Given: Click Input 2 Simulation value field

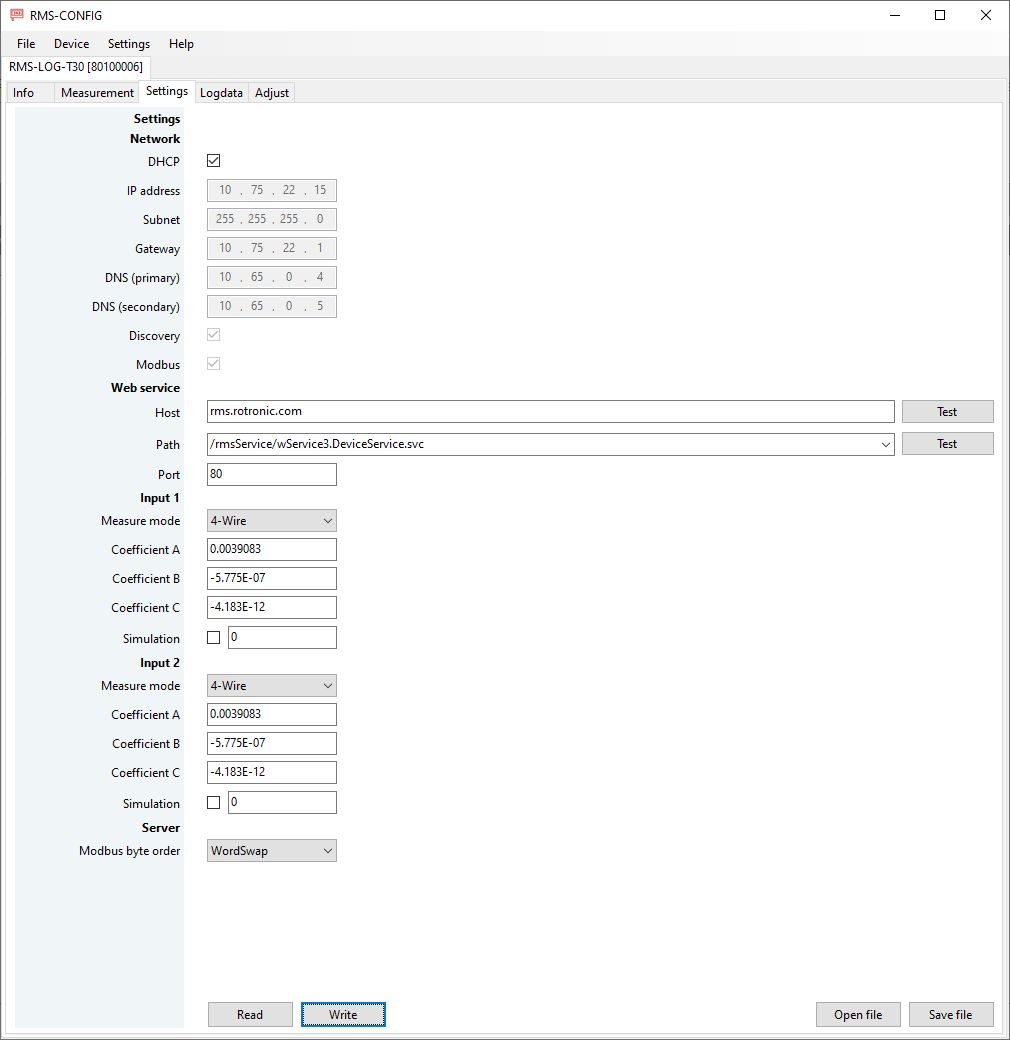Looking at the screenshot, I should [283, 803].
